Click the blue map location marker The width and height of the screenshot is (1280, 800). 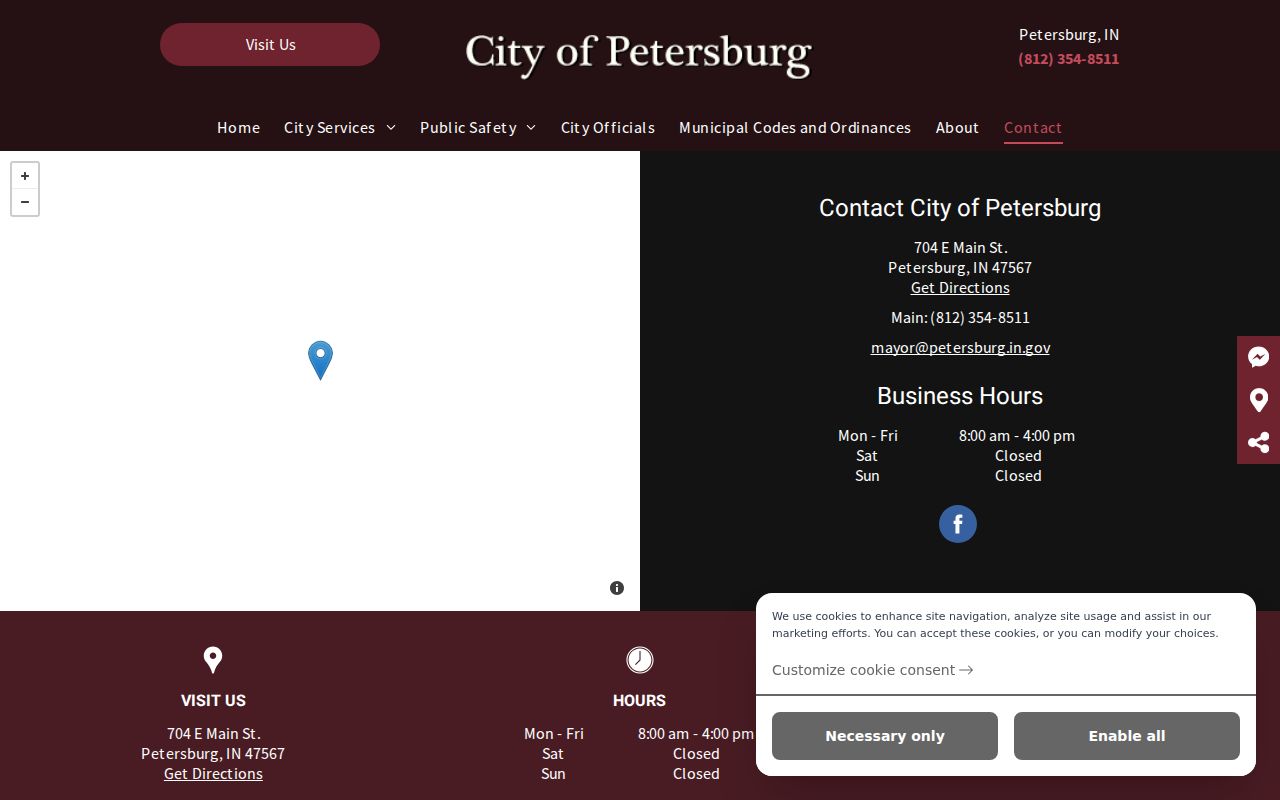[x=320, y=360]
